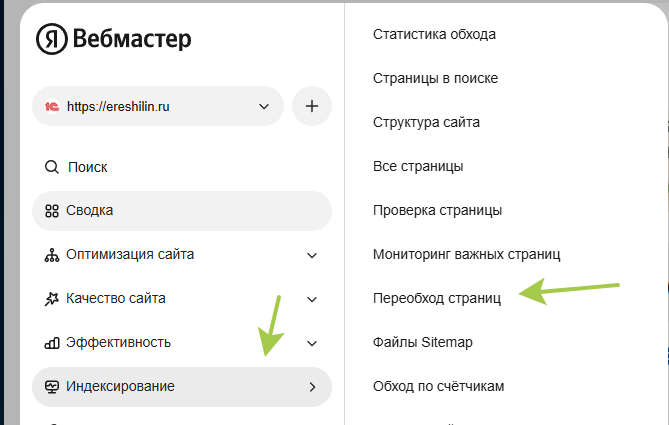Go to Переобход страниц
The image size is (669, 425).
(436, 298)
